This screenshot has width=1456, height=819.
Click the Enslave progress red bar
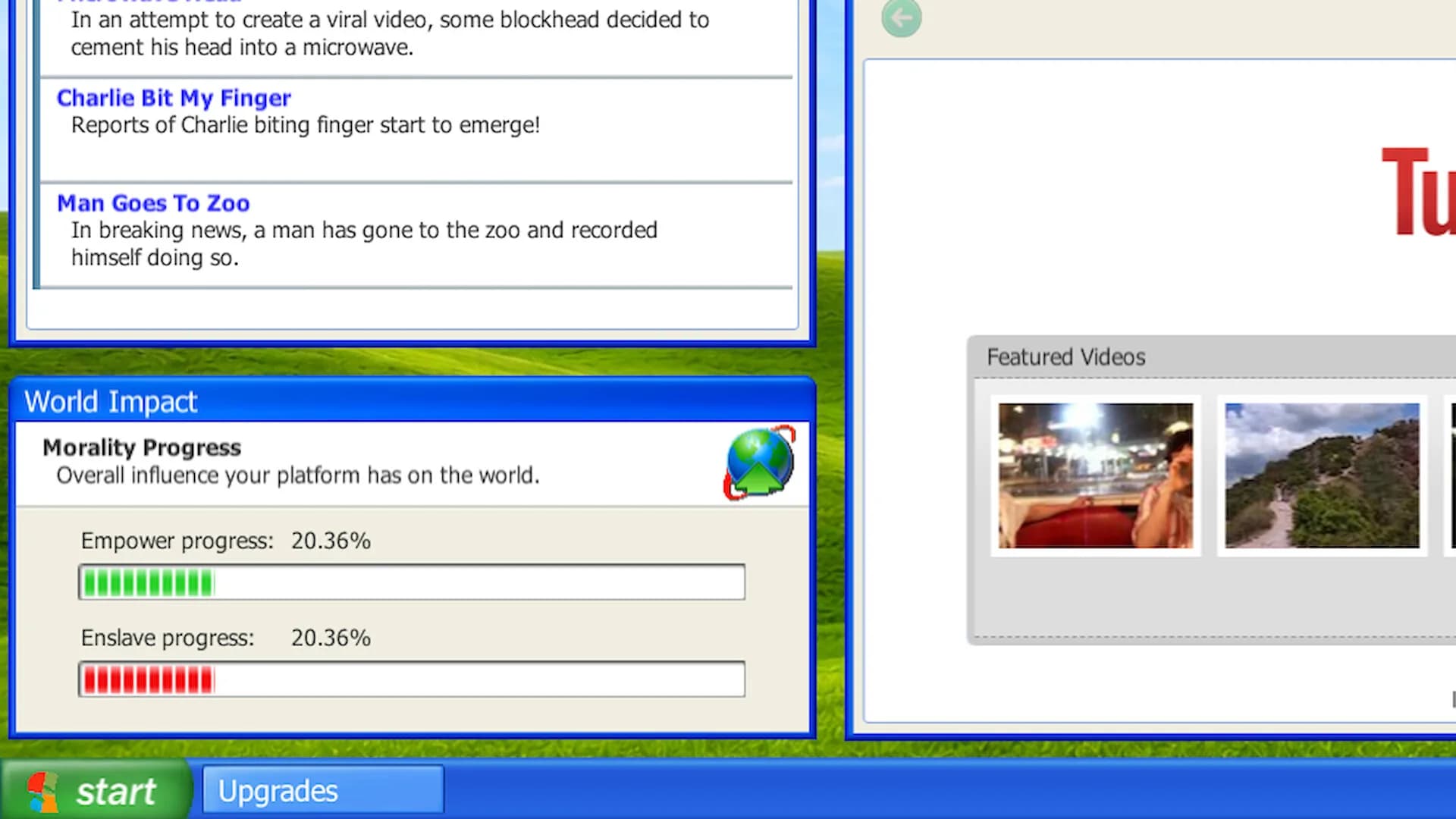412,679
